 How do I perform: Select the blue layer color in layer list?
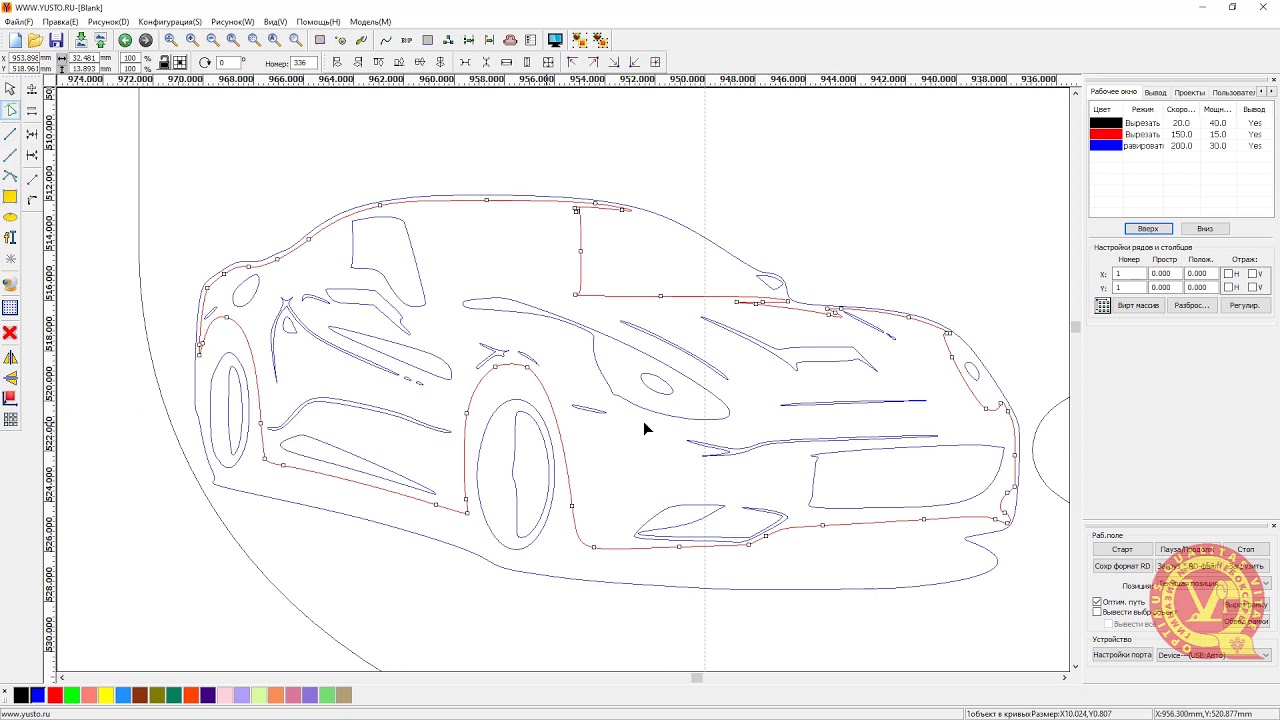(1106, 146)
